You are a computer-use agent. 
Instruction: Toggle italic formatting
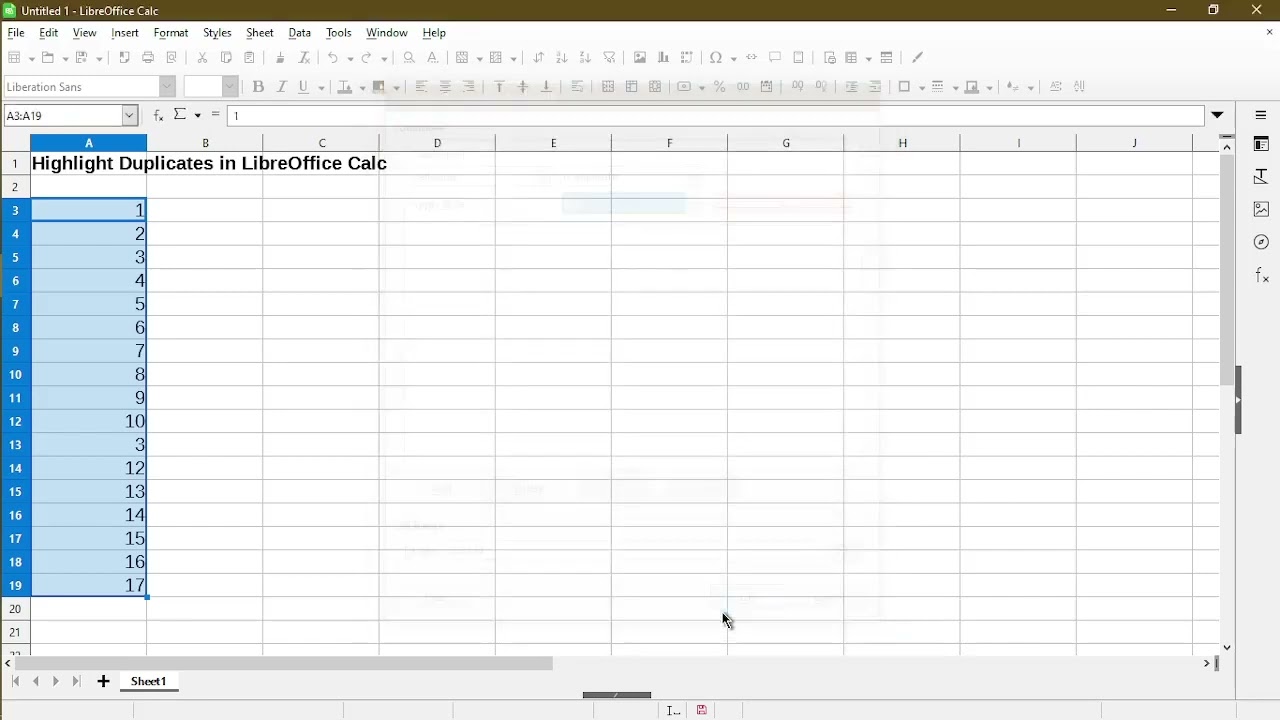(281, 87)
